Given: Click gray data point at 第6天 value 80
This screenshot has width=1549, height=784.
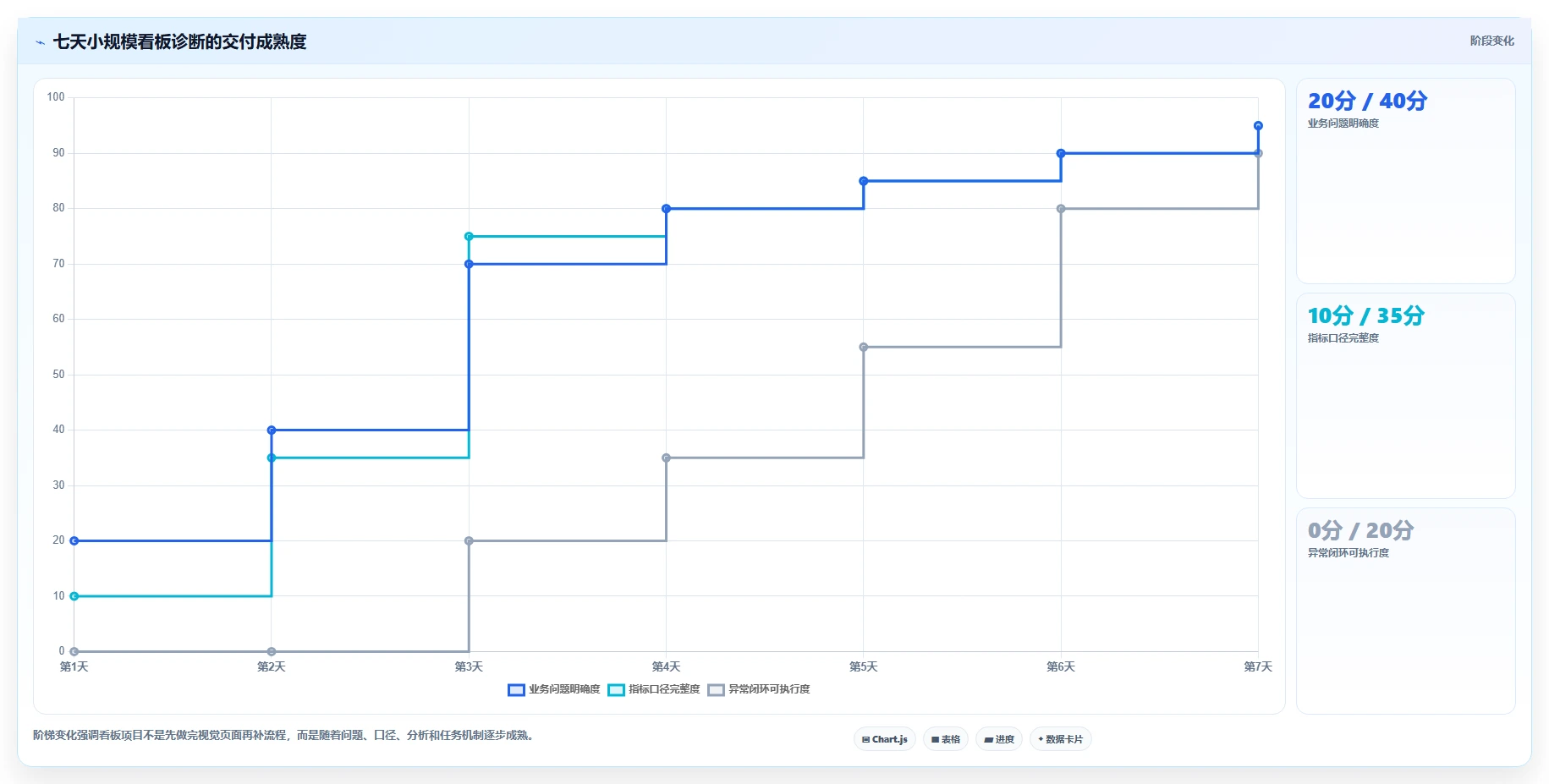Looking at the screenshot, I should 1061,208.
